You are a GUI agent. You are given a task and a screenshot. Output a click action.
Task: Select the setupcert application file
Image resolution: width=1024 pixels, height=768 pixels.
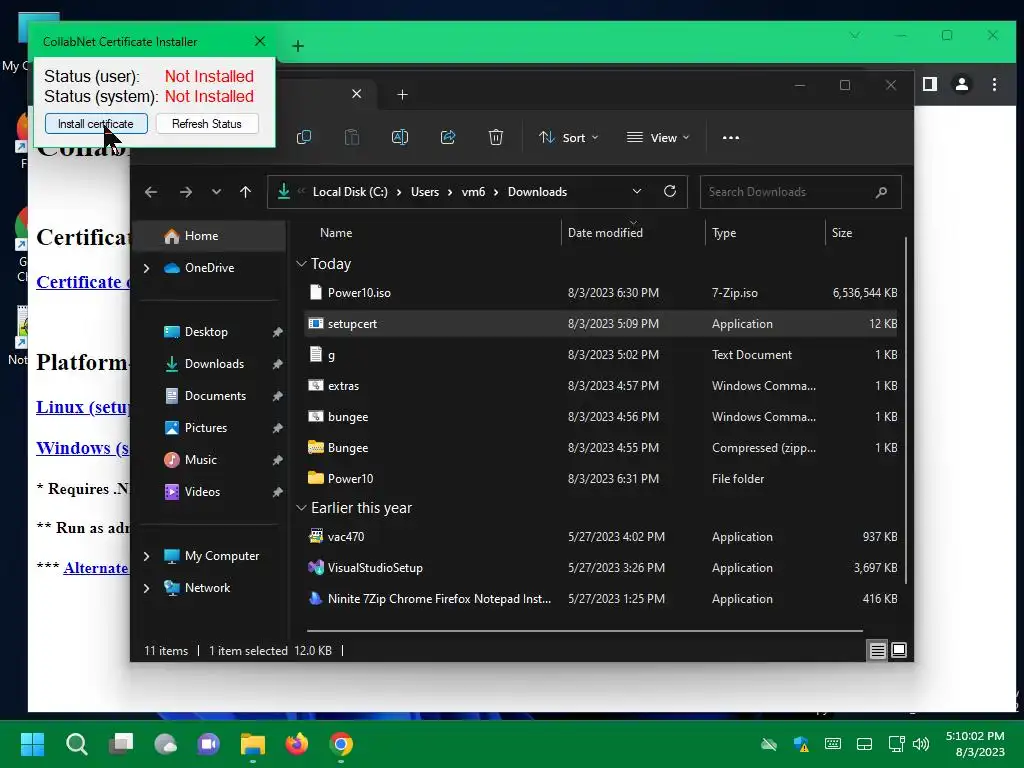(x=601, y=324)
